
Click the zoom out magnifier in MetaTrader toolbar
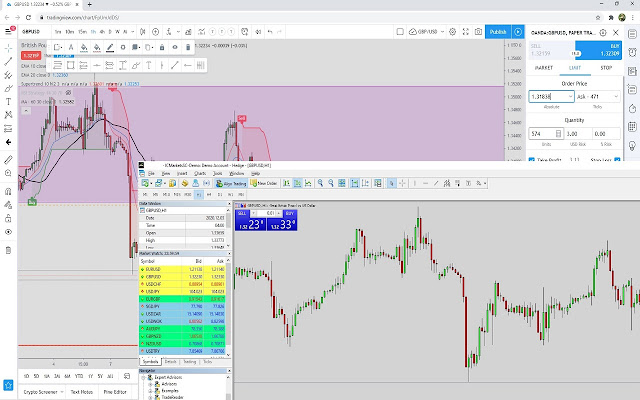point(331,183)
